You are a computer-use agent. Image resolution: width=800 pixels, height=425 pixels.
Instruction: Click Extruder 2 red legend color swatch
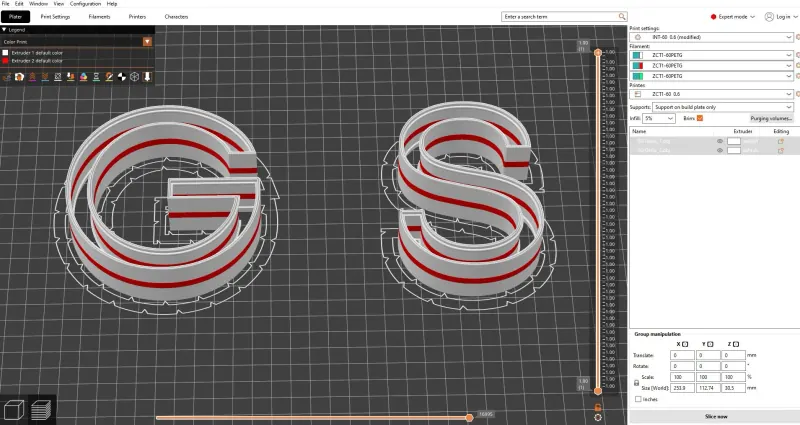(6, 61)
